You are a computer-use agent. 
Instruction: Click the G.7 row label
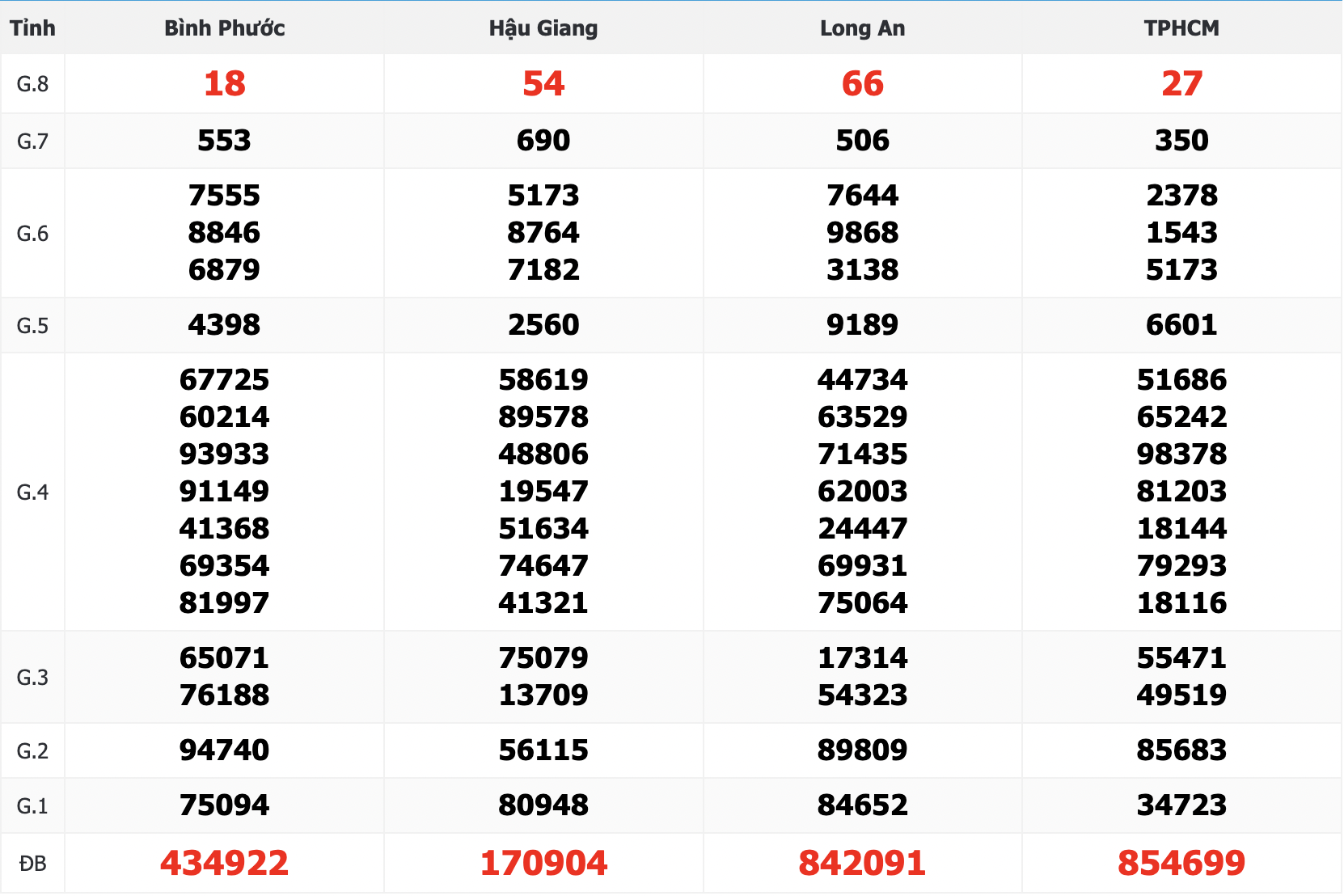tap(32, 142)
